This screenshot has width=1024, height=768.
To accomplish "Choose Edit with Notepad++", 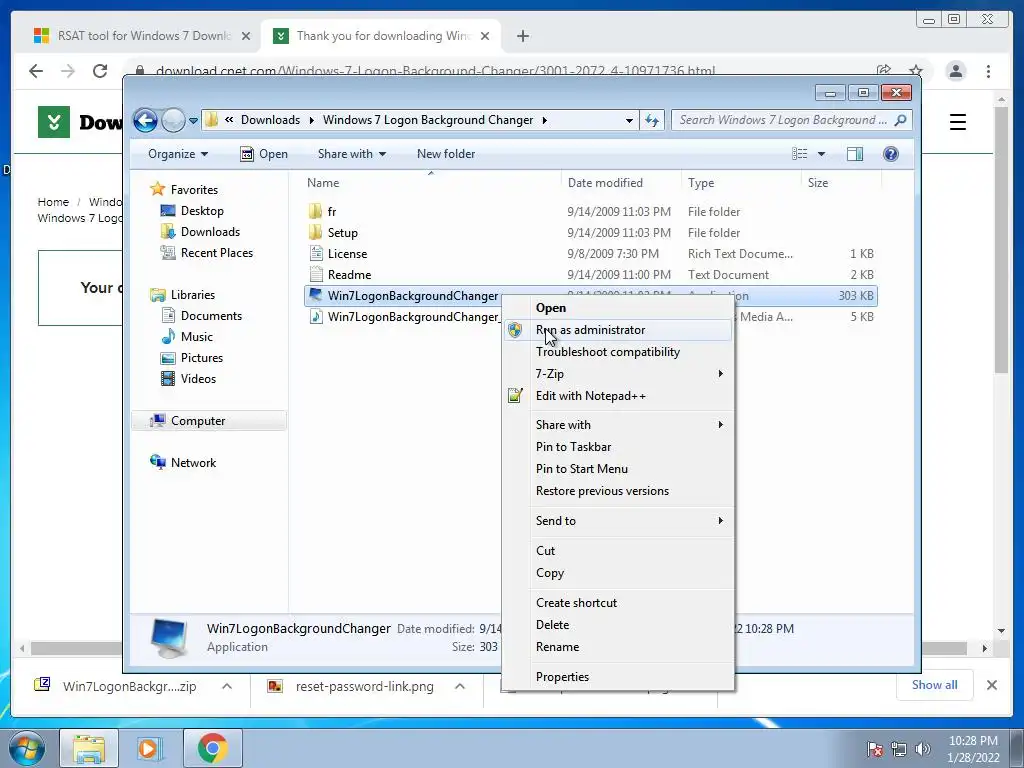I will coord(618,396).
